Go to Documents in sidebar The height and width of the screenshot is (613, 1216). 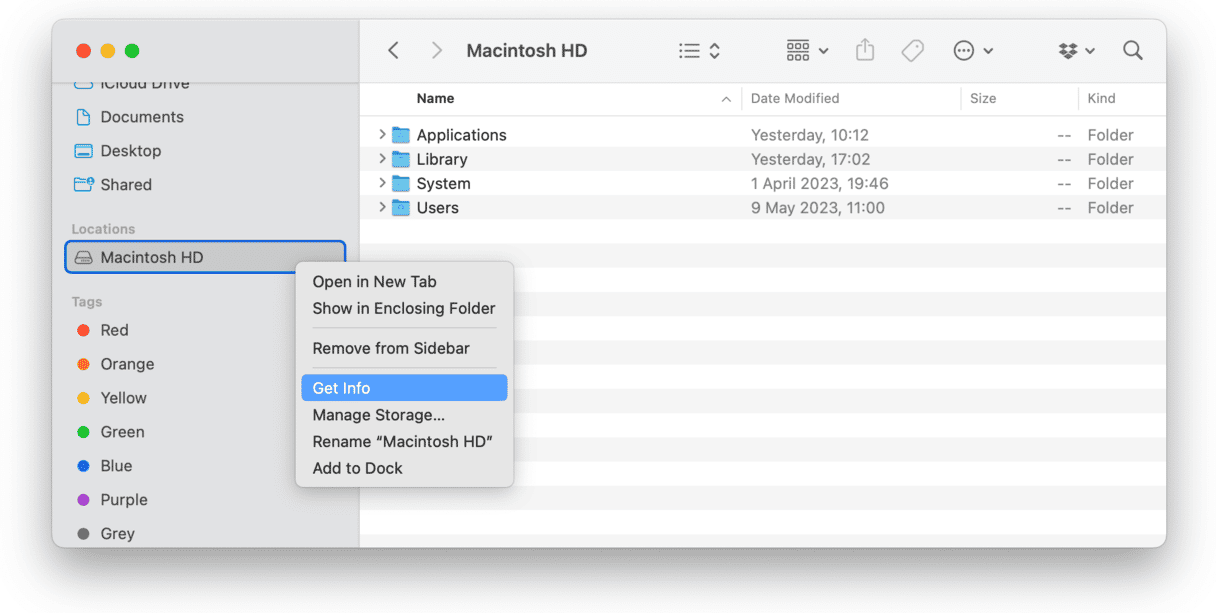(141, 117)
